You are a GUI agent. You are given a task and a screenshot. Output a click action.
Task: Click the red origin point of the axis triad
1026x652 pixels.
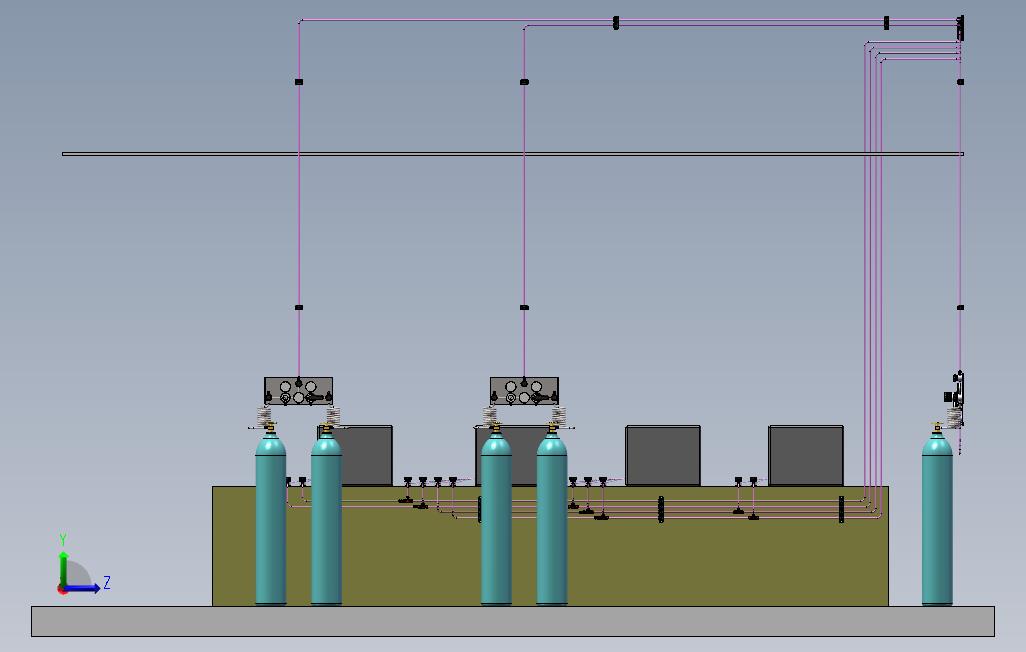pos(62,590)
